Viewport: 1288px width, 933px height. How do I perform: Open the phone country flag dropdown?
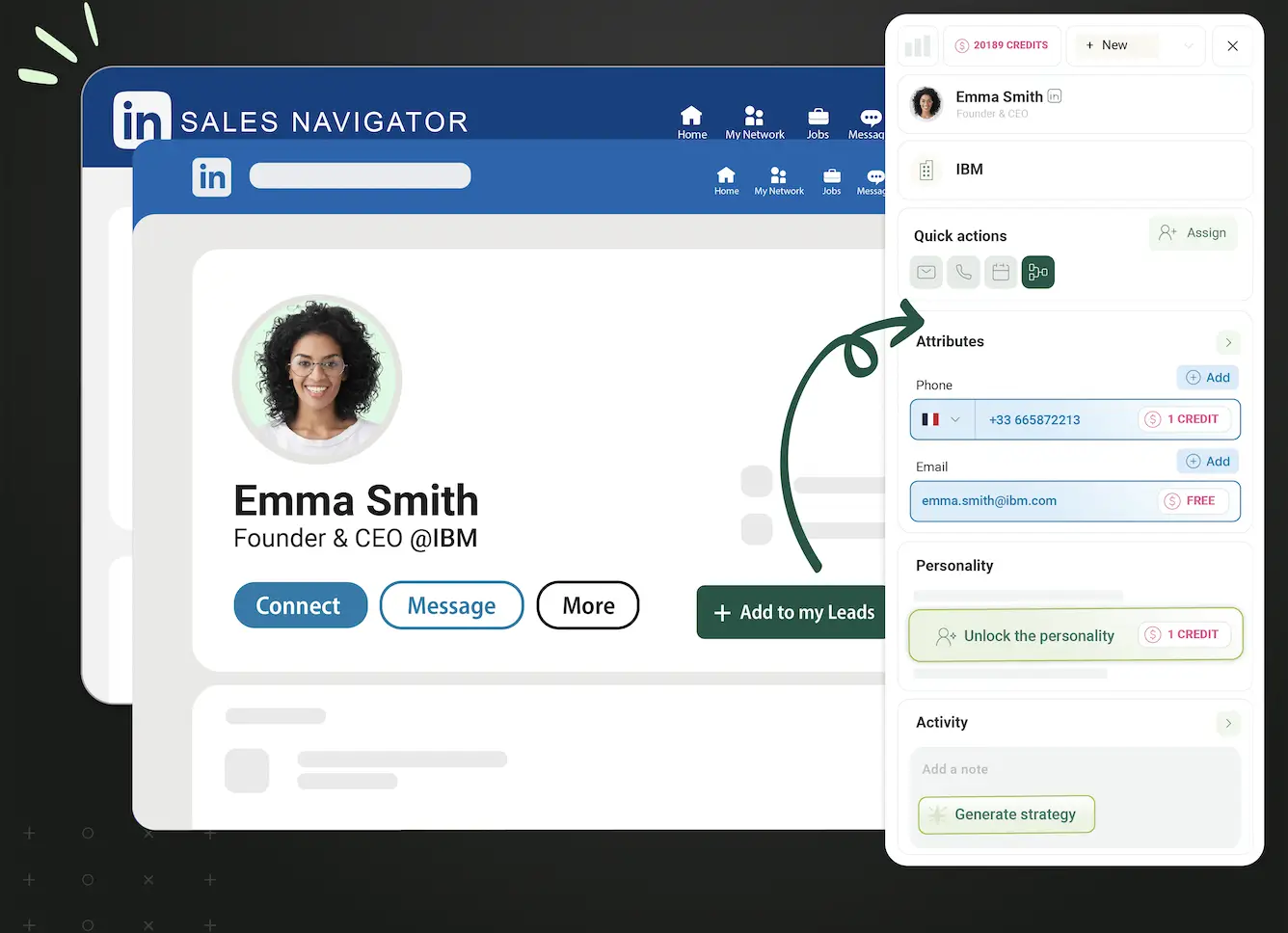click(x=942, y=419)
